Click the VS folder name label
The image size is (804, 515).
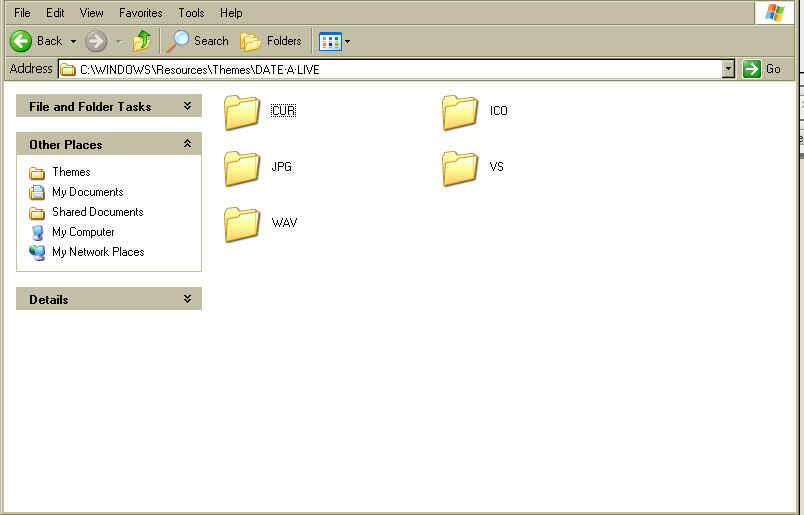[x=496, y=167]
